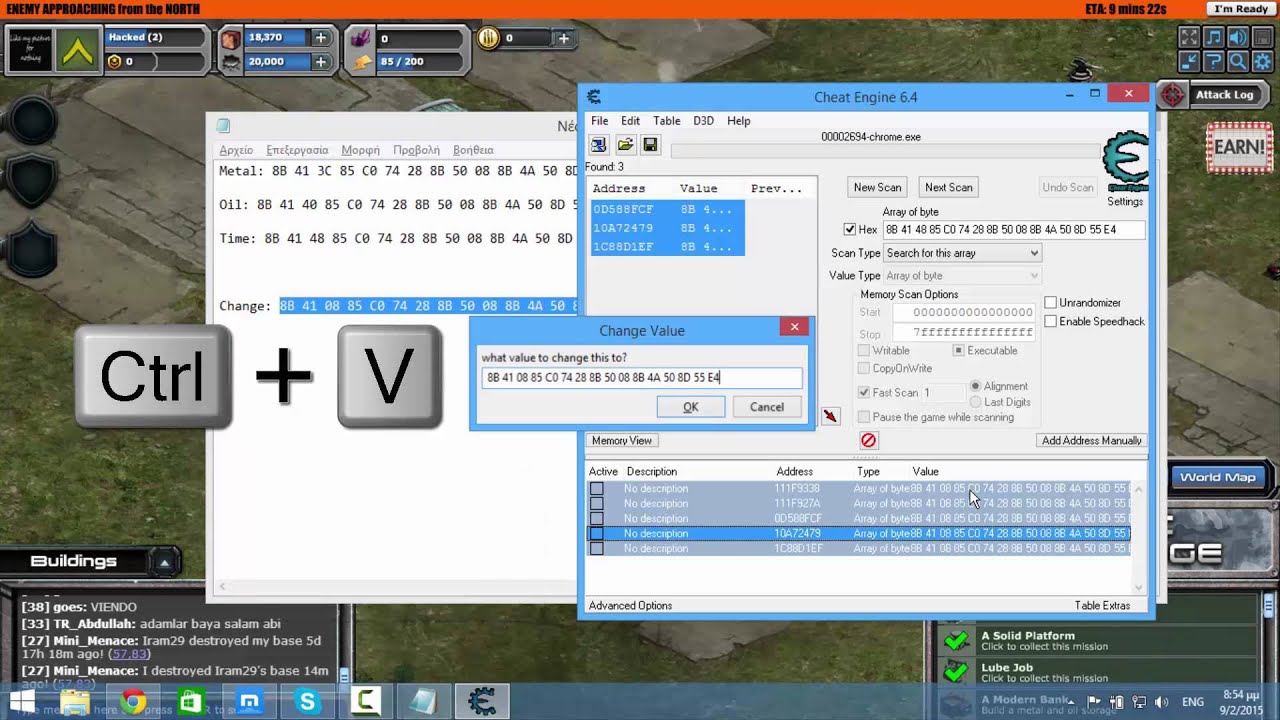Click the red Attack Log crosshair icon

tap(1173, 95)
